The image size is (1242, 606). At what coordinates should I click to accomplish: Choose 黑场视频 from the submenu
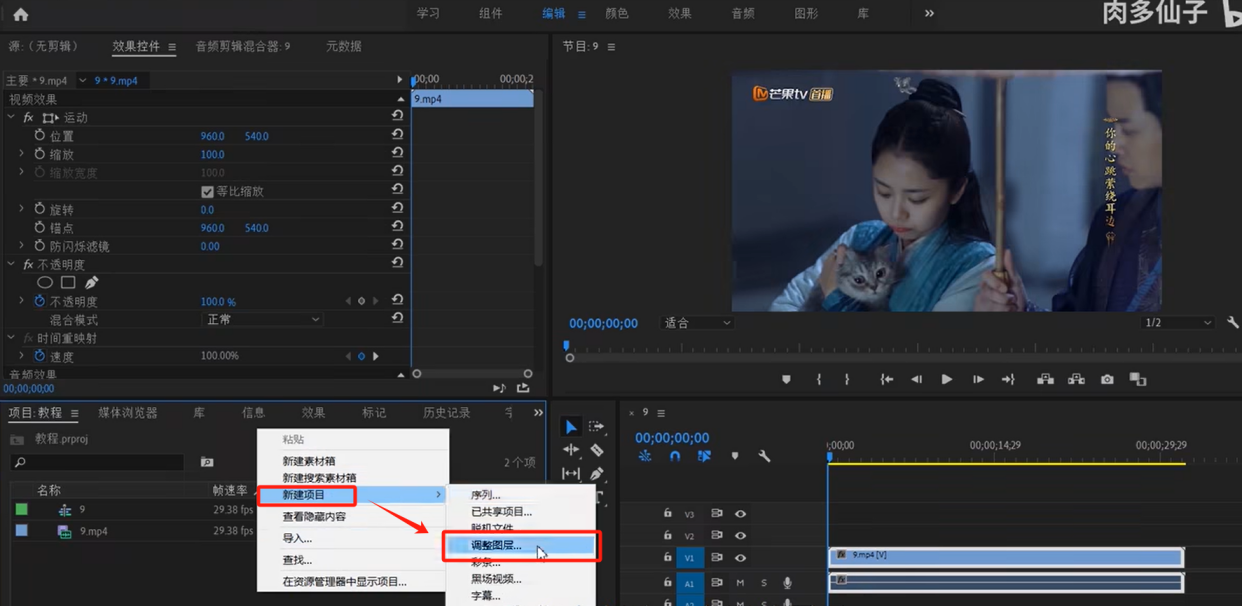click(496, 579)
